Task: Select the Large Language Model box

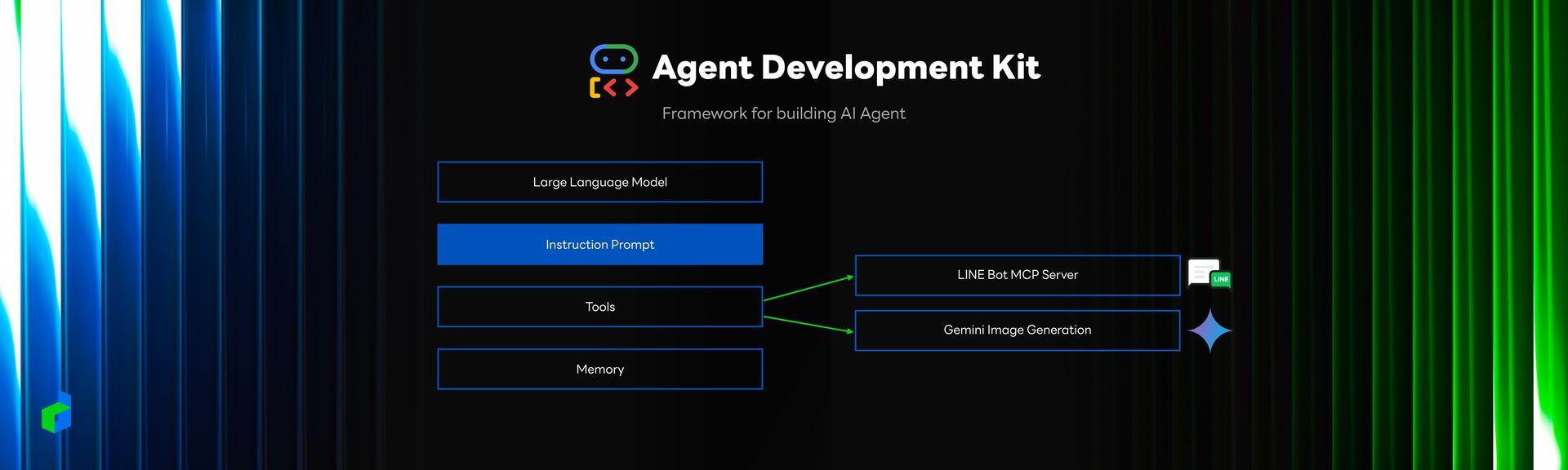Action: click(x=600, y=182)
